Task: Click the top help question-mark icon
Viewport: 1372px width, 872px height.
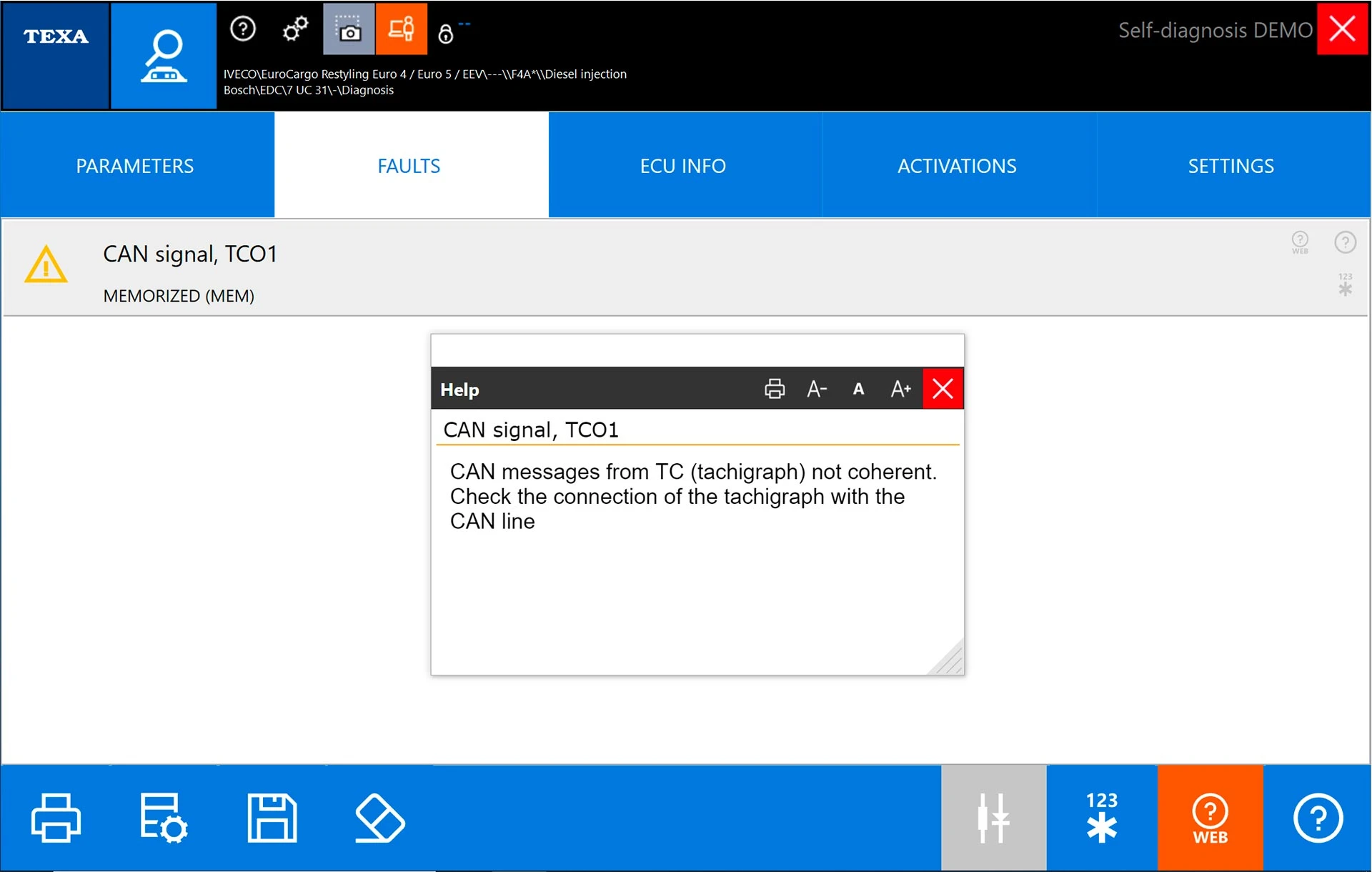Action: click(243, 30)
